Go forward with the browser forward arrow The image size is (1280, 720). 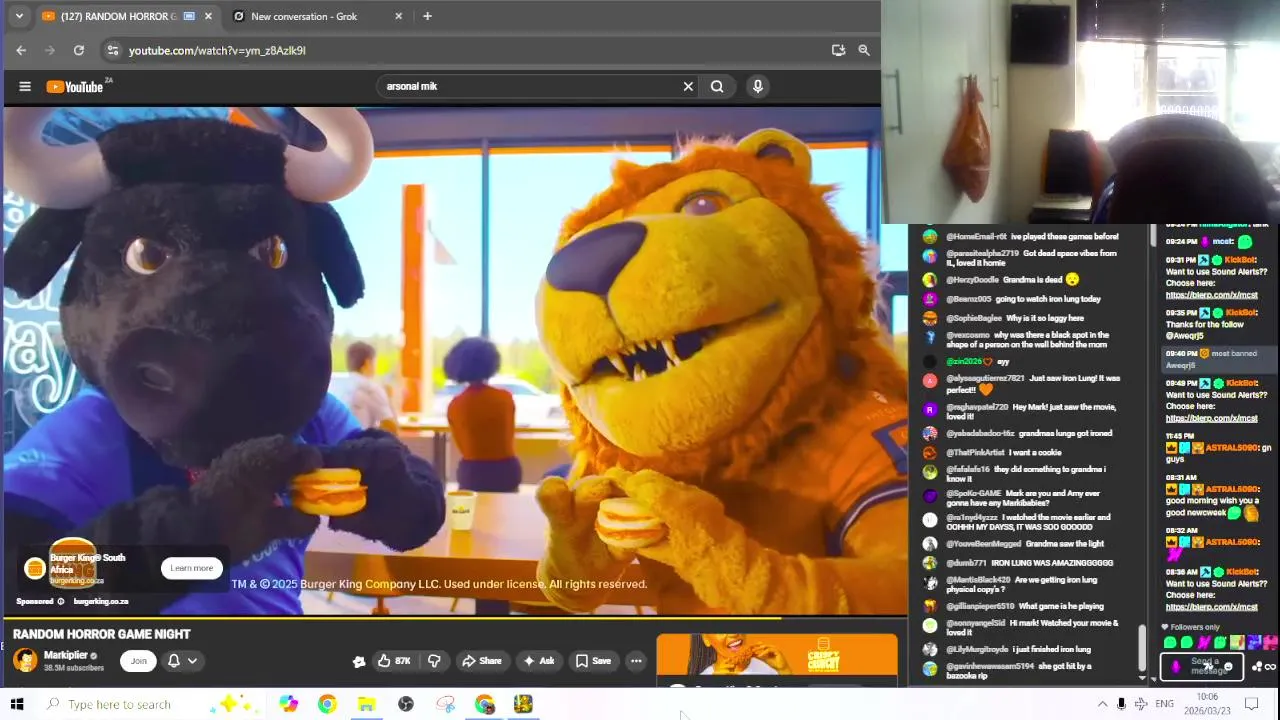tap(49, 50)
